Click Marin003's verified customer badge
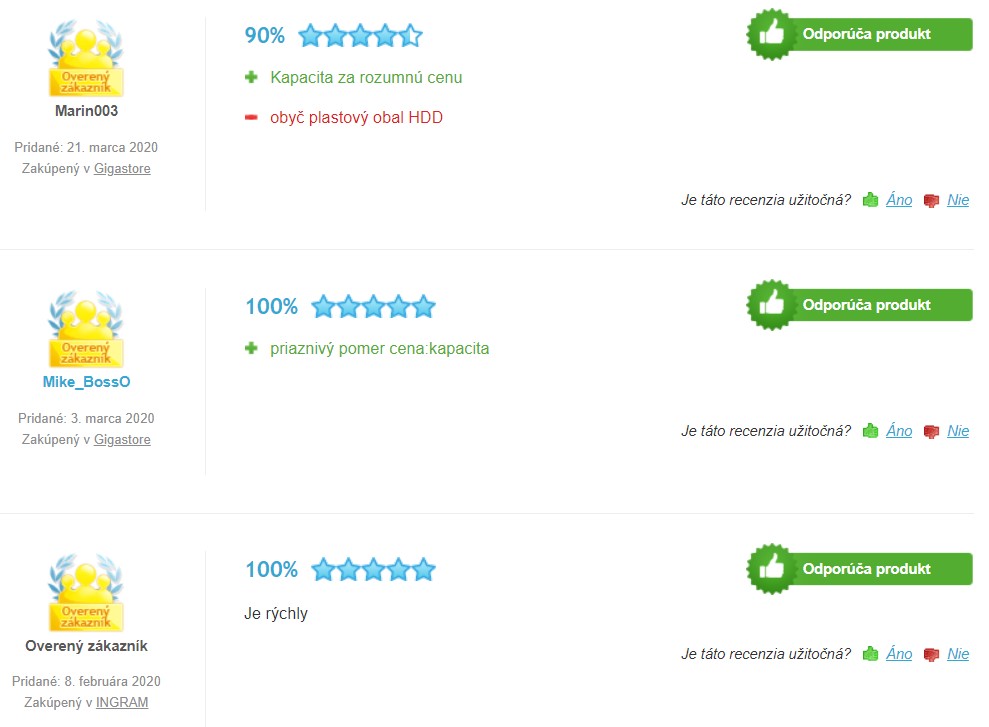989x727 pixels. 86,58
